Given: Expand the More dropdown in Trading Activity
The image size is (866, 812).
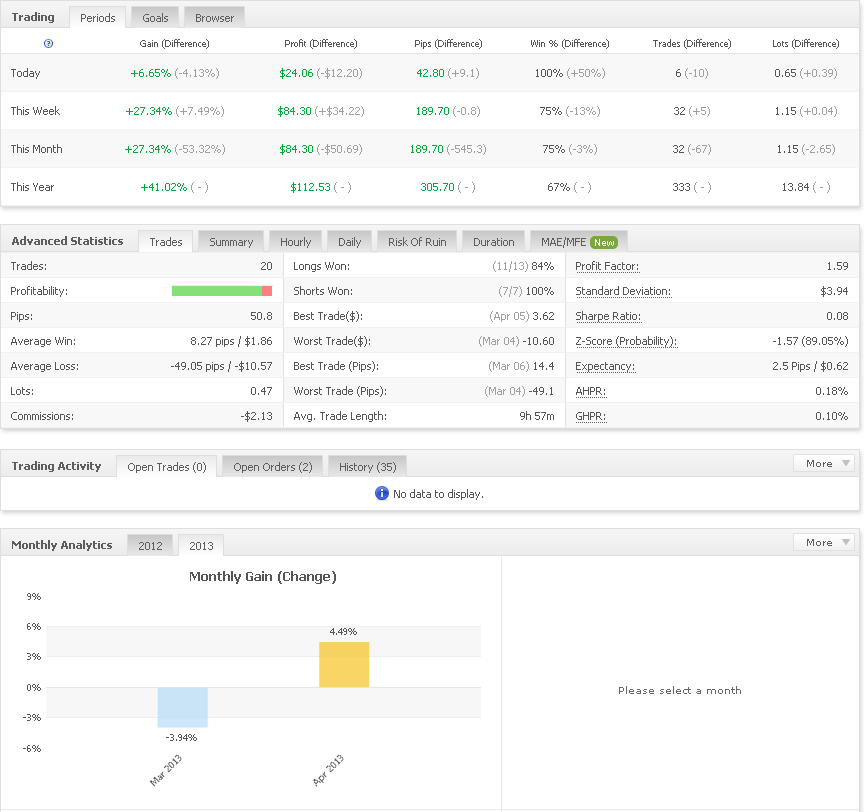Looking at the screenshot, I should tap(823, 463).
